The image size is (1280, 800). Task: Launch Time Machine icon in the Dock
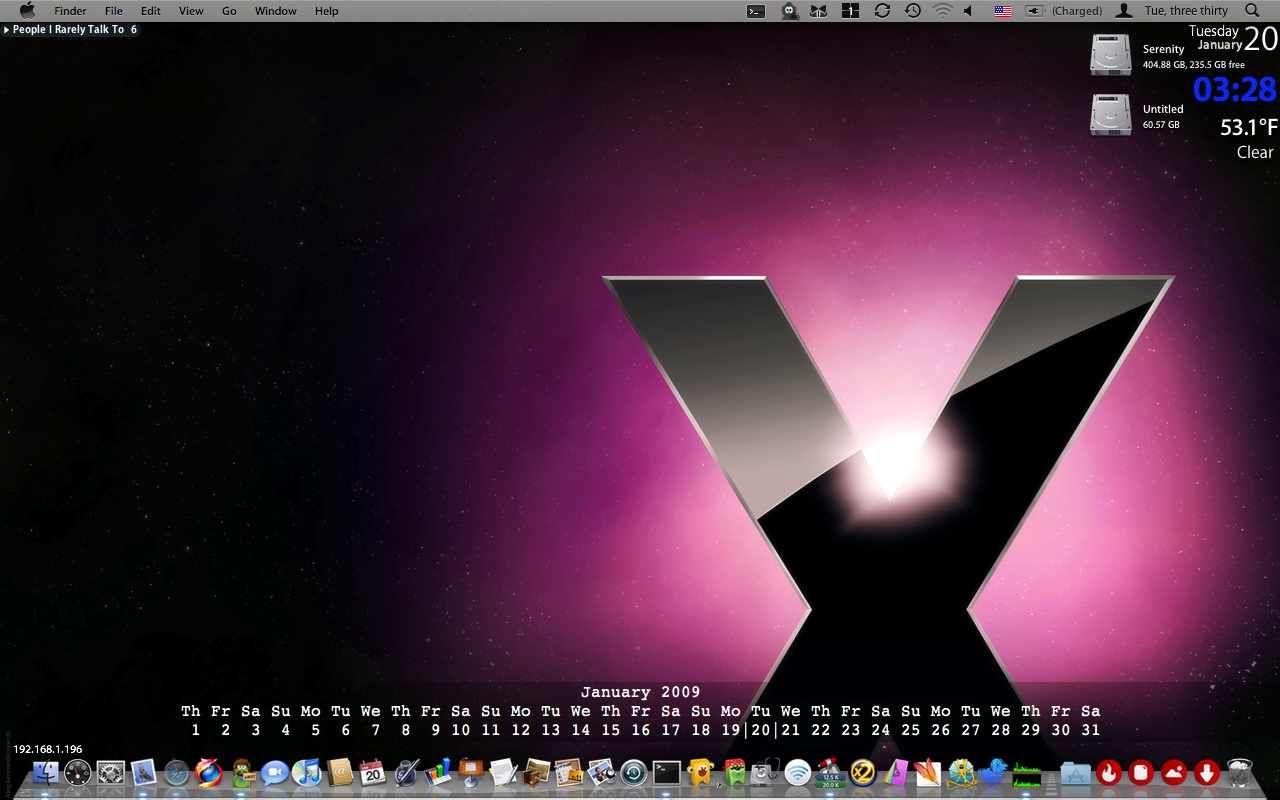634,772
